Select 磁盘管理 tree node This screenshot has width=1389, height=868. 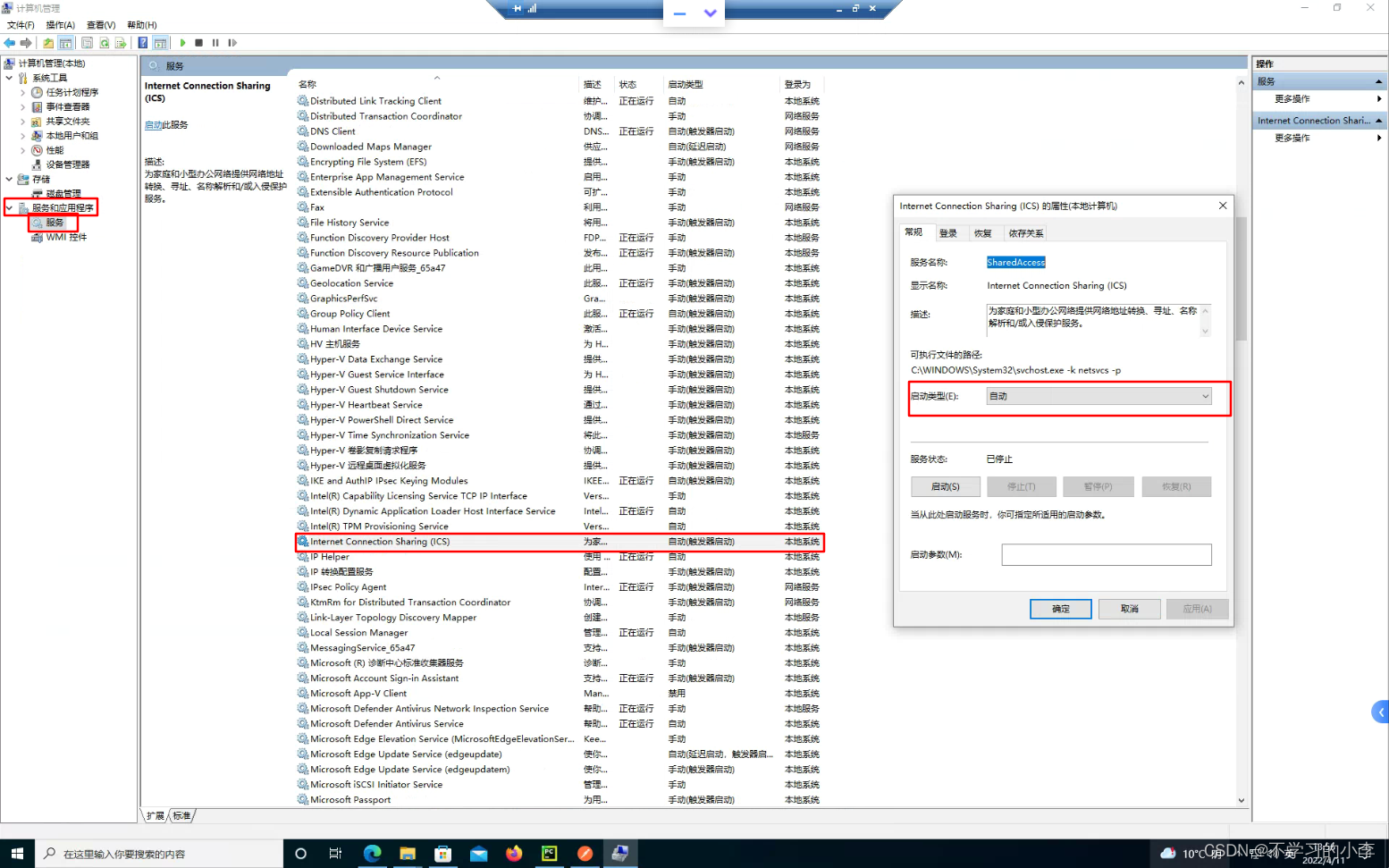tap(63, 193)
